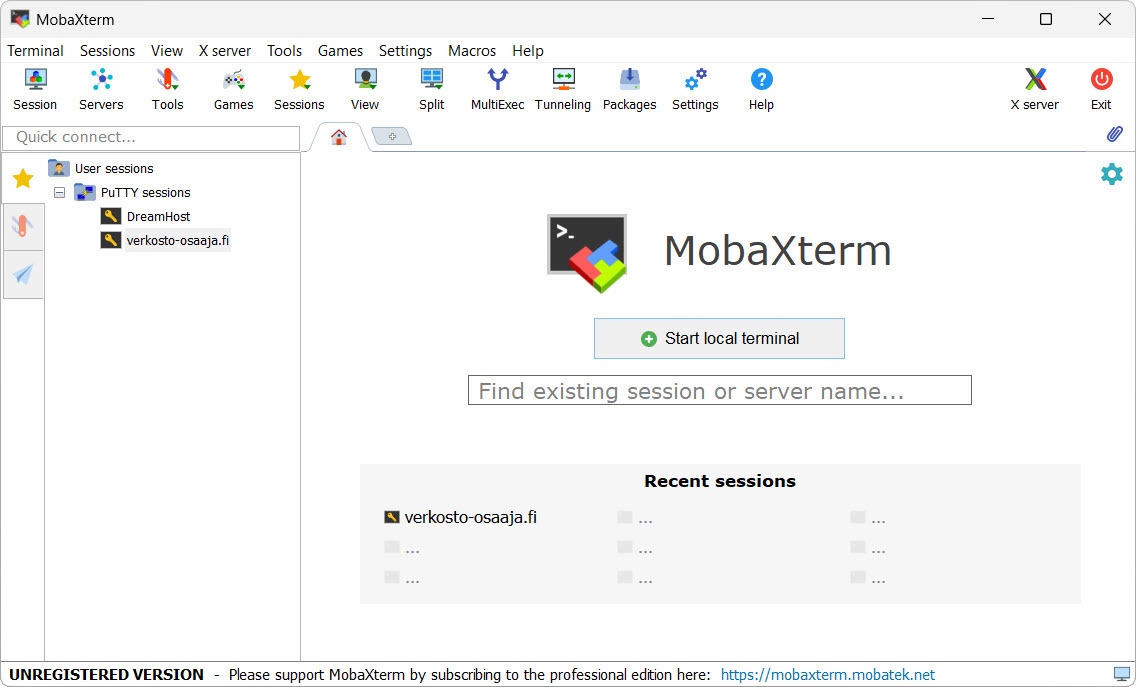Click the Find existing session search field

coord(718,390)
